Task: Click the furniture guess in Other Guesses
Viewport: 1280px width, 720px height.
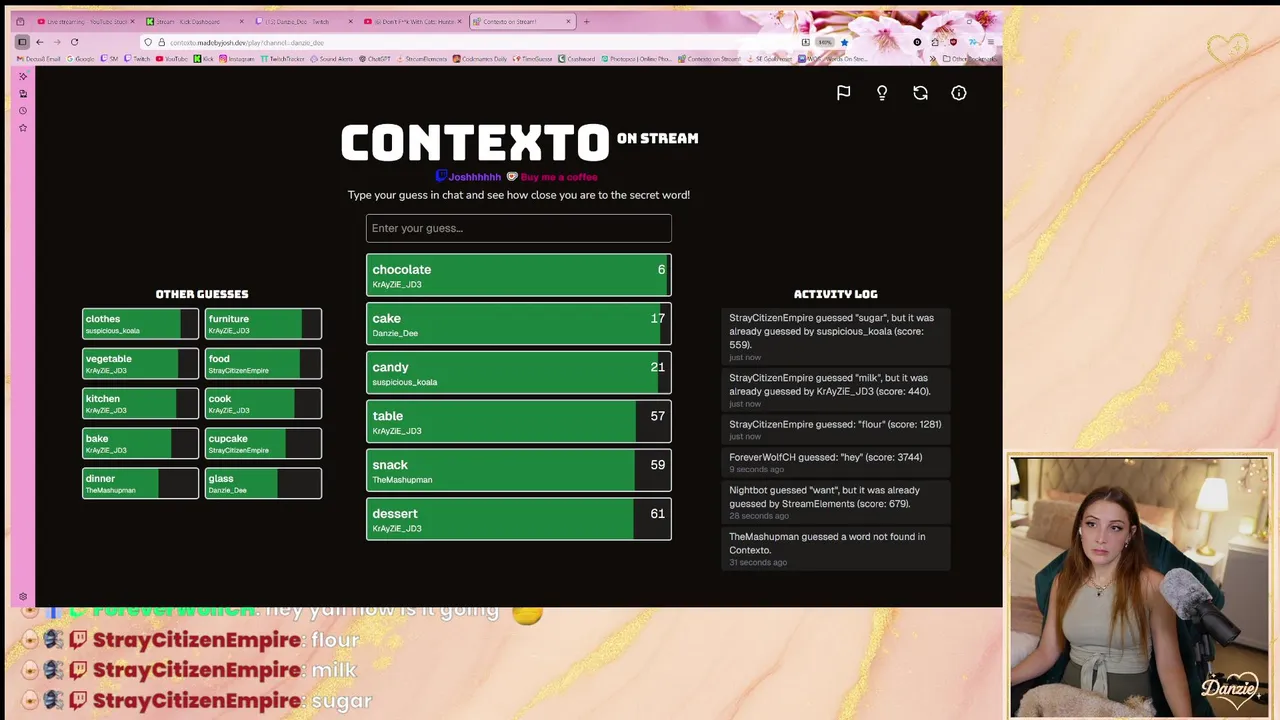Action: click(x=263, y=324)
